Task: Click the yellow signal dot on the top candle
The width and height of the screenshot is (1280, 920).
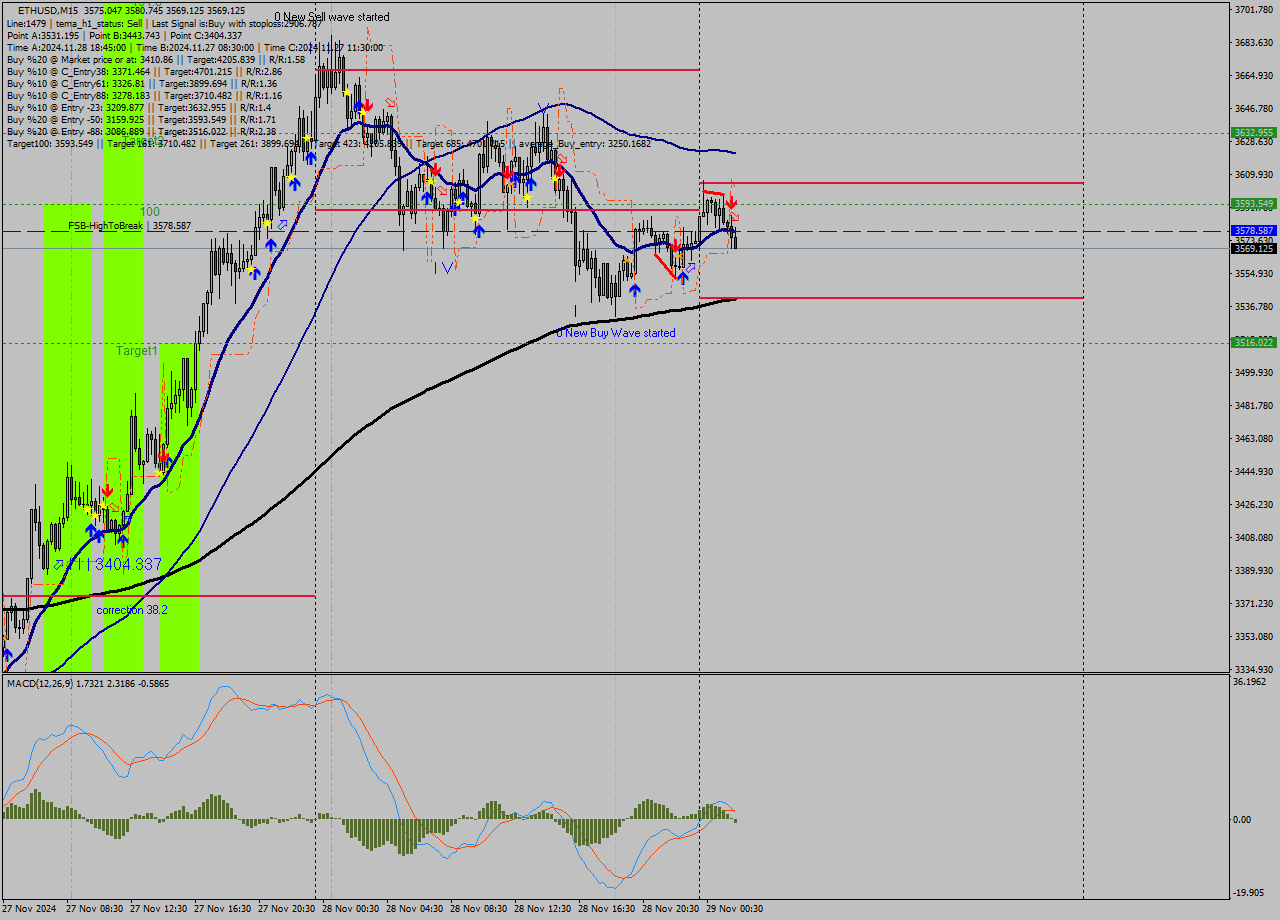Action: tap(346, 92)
